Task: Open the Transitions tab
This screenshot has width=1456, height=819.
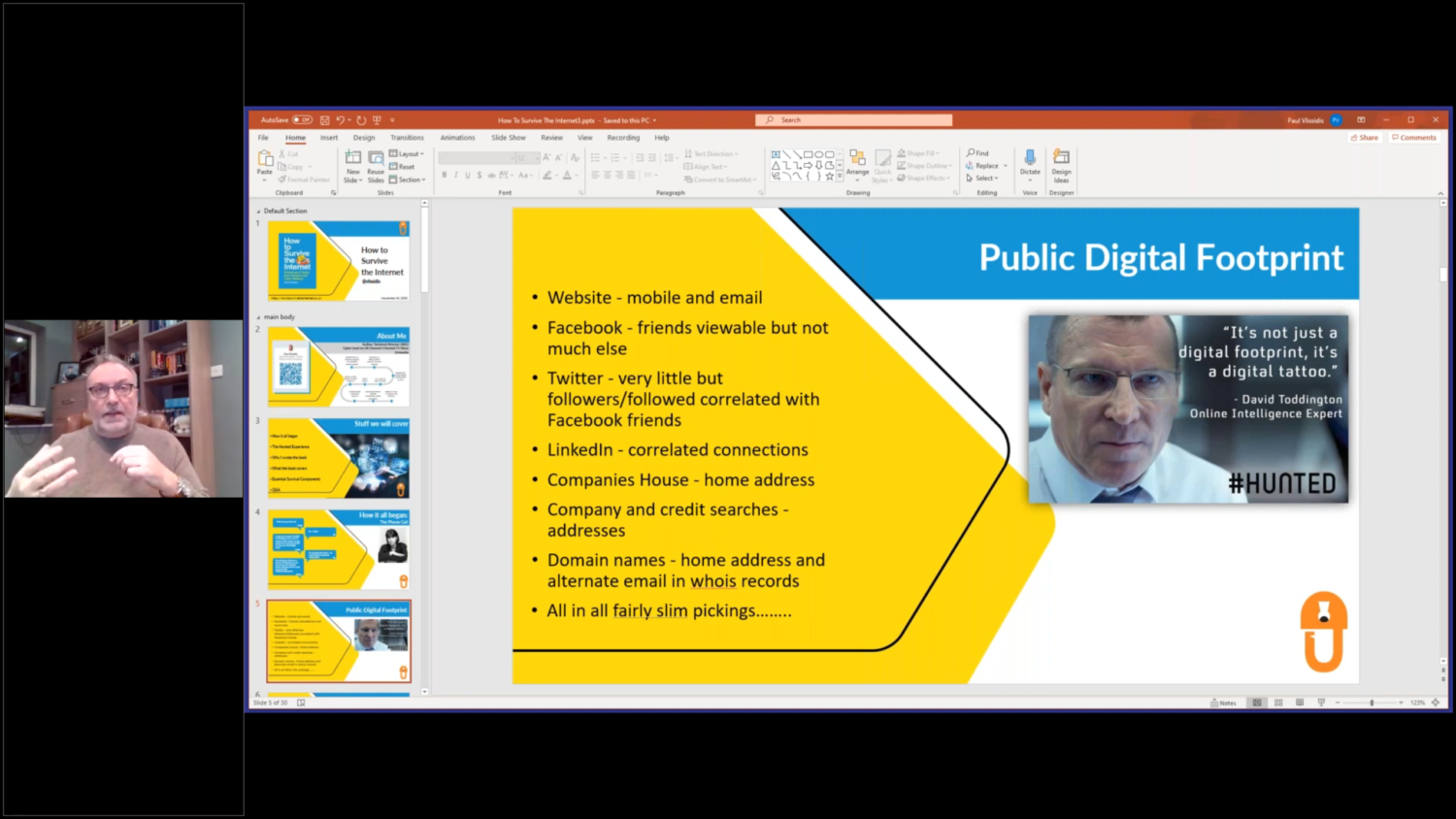Action: [x=407, y=138]
